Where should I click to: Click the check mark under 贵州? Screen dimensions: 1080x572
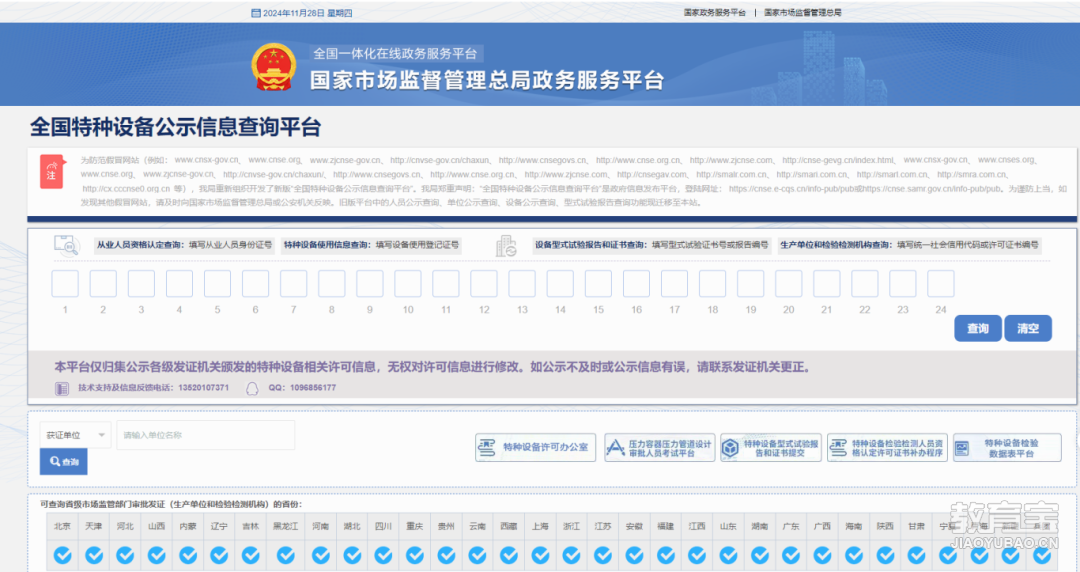point(446,555)
